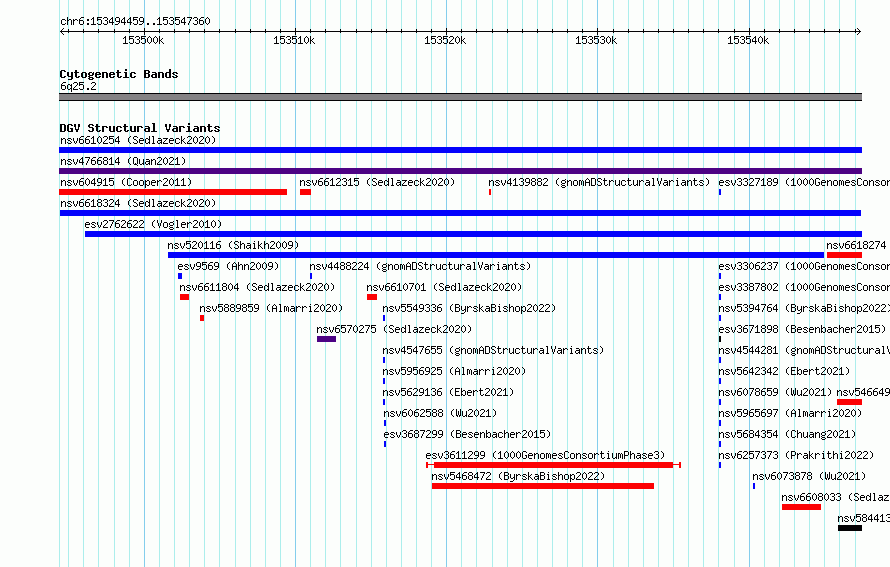This screenshot has height=567, width=890.
Task: Select nsv6612315 (Sedlazeck2020) label
Action: coord(377,182)
